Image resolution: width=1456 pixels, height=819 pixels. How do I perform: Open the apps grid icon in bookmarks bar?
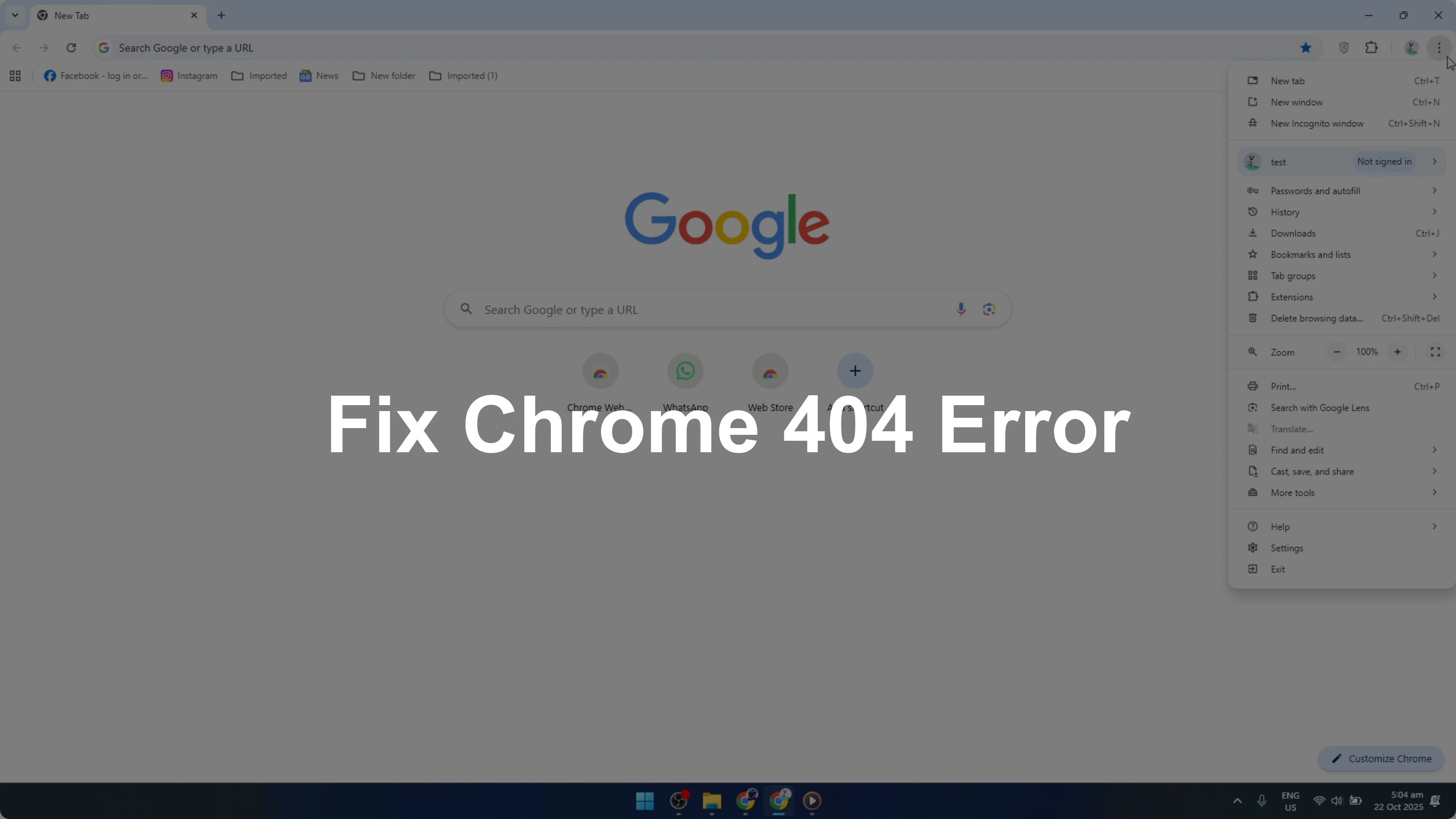point(15,76)
